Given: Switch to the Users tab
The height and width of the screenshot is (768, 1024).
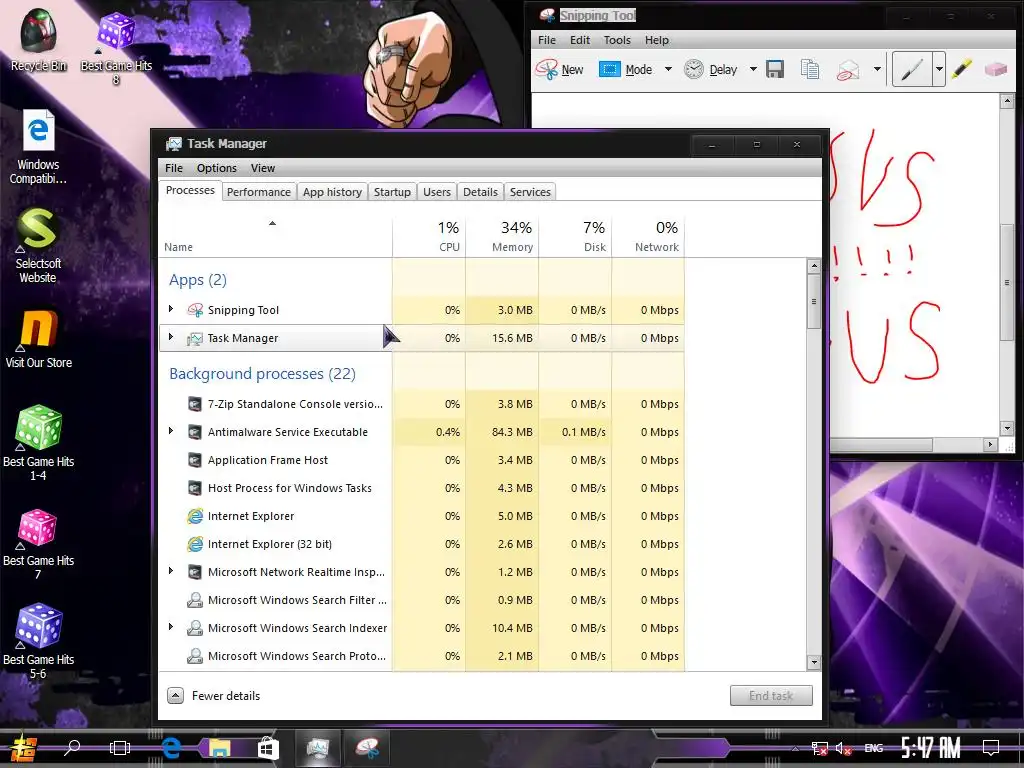Looking at the screenshot, I should 436,192.
